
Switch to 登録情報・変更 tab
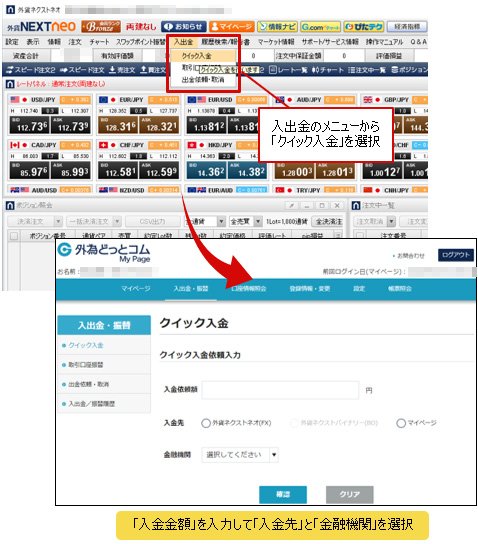(x=309, y=289)
